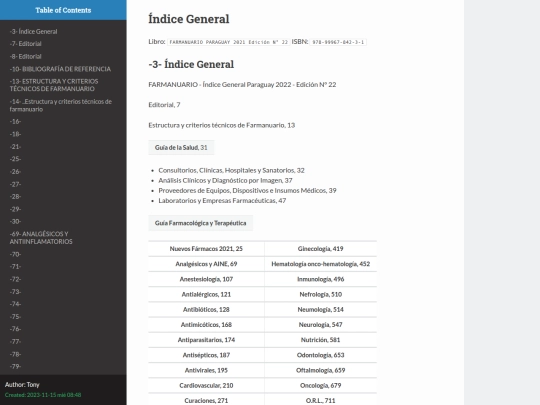Click table cell 'Hematología onco-hematología, 452'
Viewport: 540px width, 405px height.
coord(321,264)
